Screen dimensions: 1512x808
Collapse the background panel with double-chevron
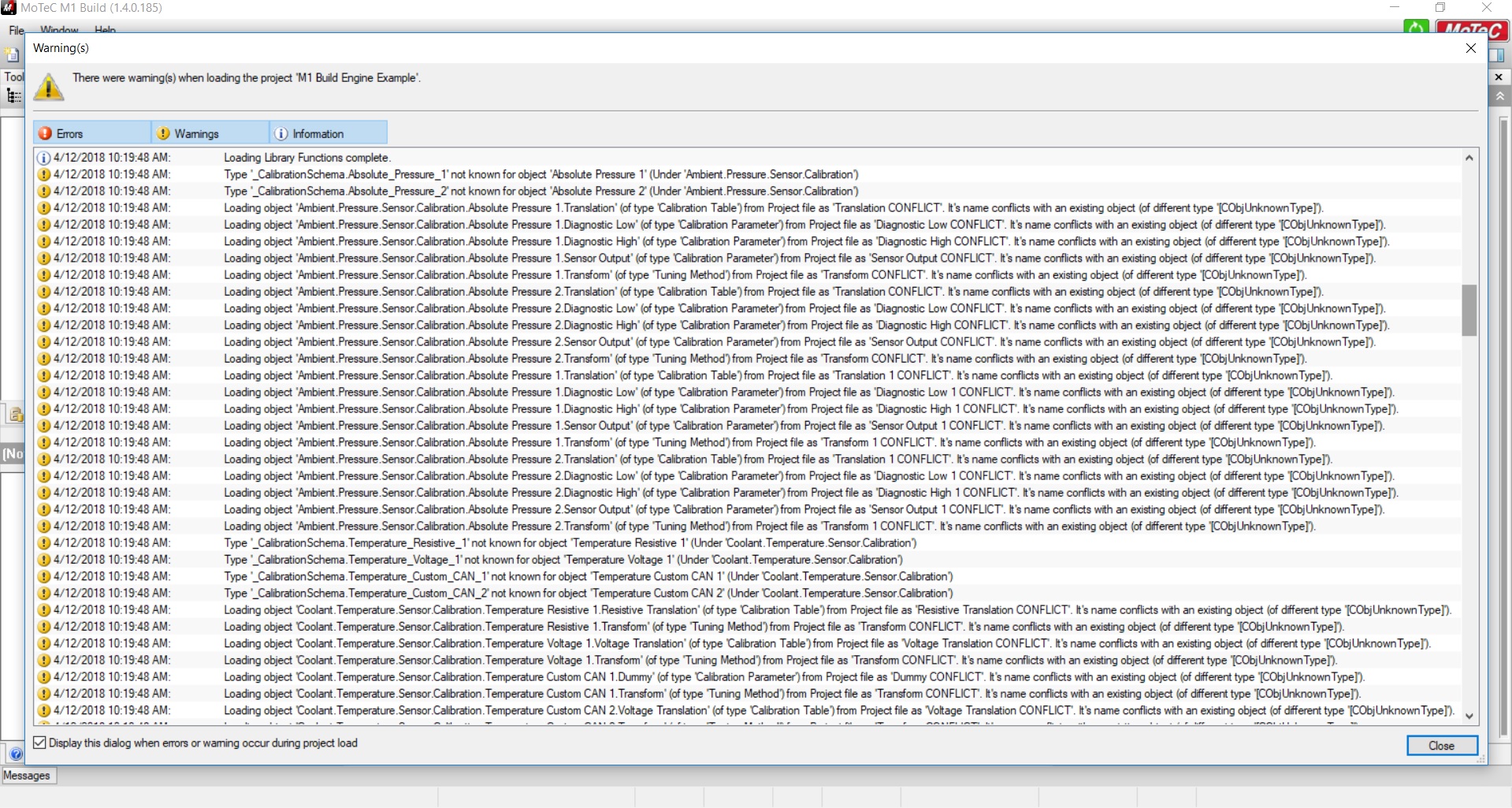pos(1499,96)
